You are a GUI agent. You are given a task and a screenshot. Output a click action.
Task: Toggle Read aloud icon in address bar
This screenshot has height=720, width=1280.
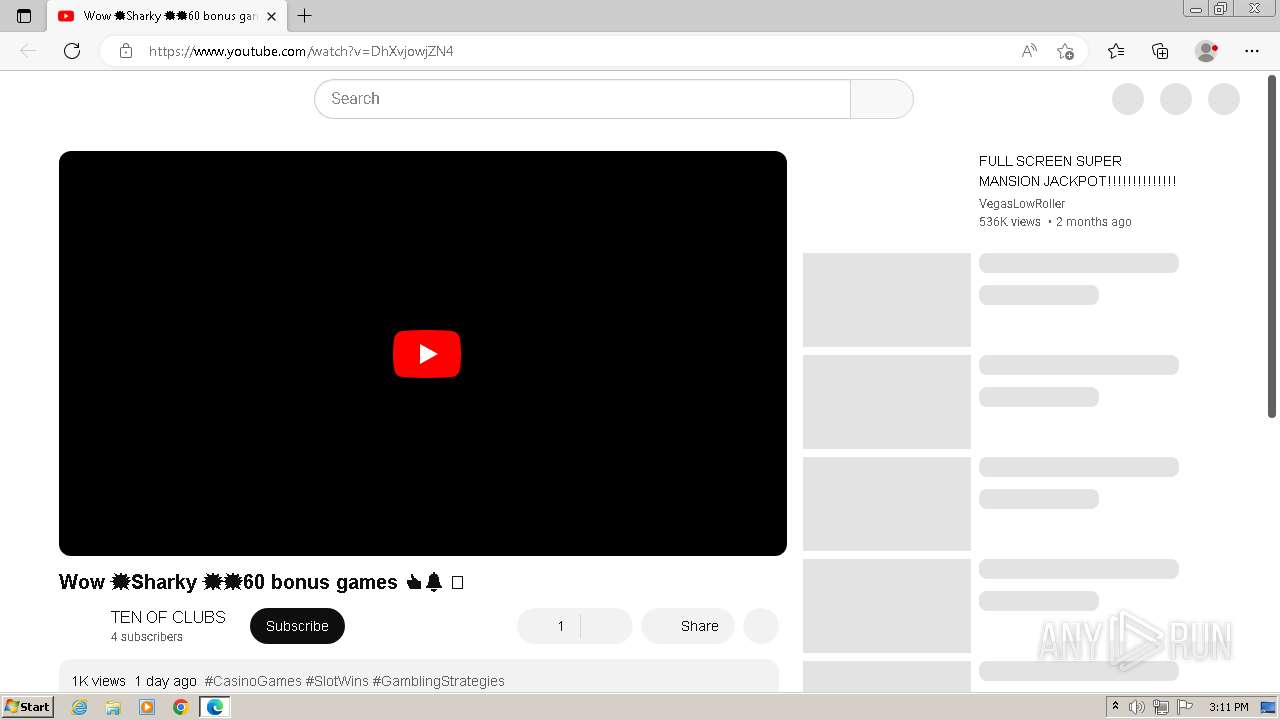(1029, 51)
